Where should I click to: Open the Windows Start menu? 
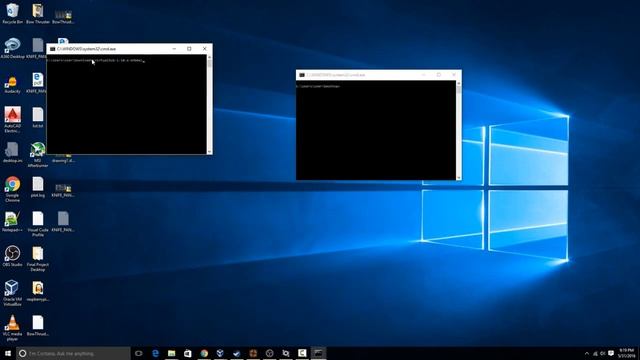coord(8,353)
